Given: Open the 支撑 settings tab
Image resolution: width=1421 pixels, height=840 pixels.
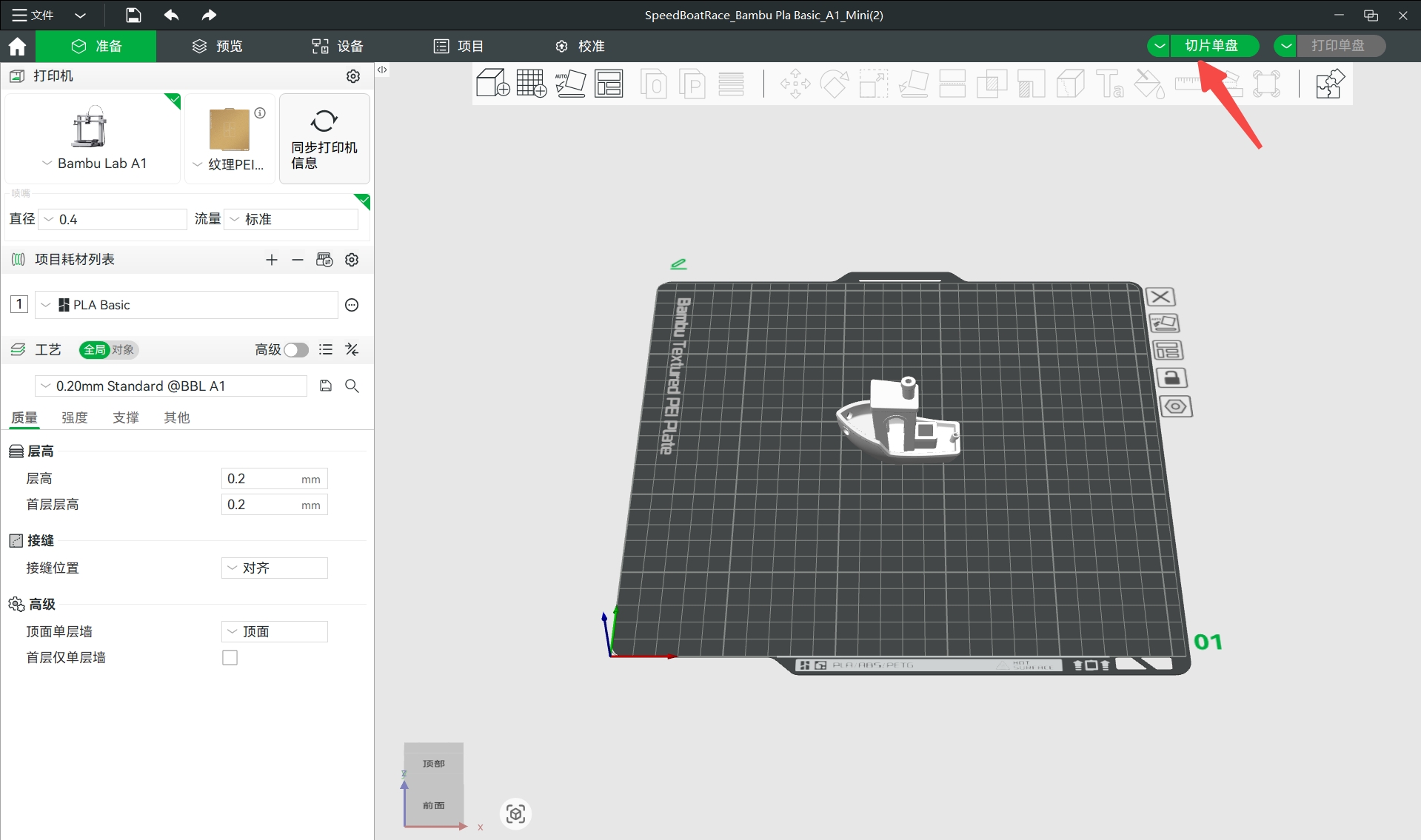Looking at the screenshot, I should pos(126,417).
